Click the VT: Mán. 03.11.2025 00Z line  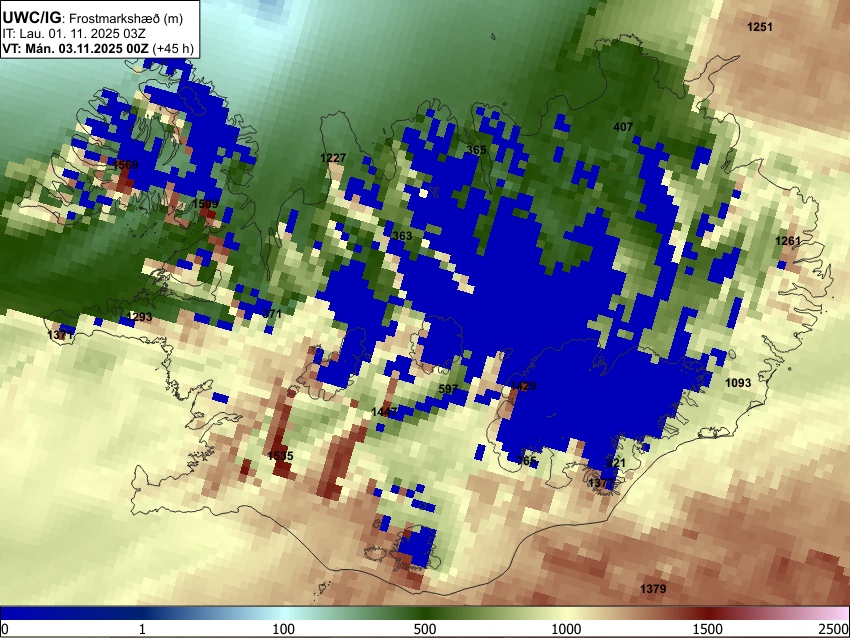pos(98,48)
